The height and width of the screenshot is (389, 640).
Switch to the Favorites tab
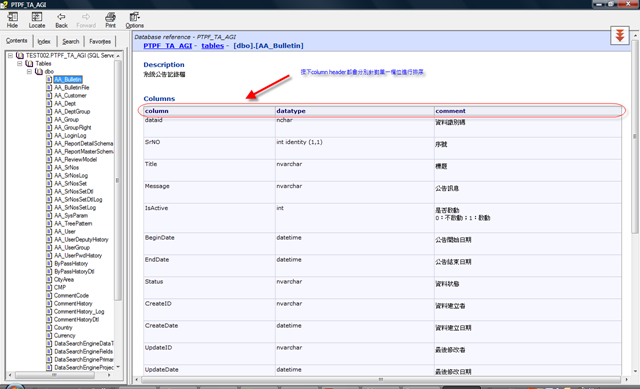coord(100,41)
